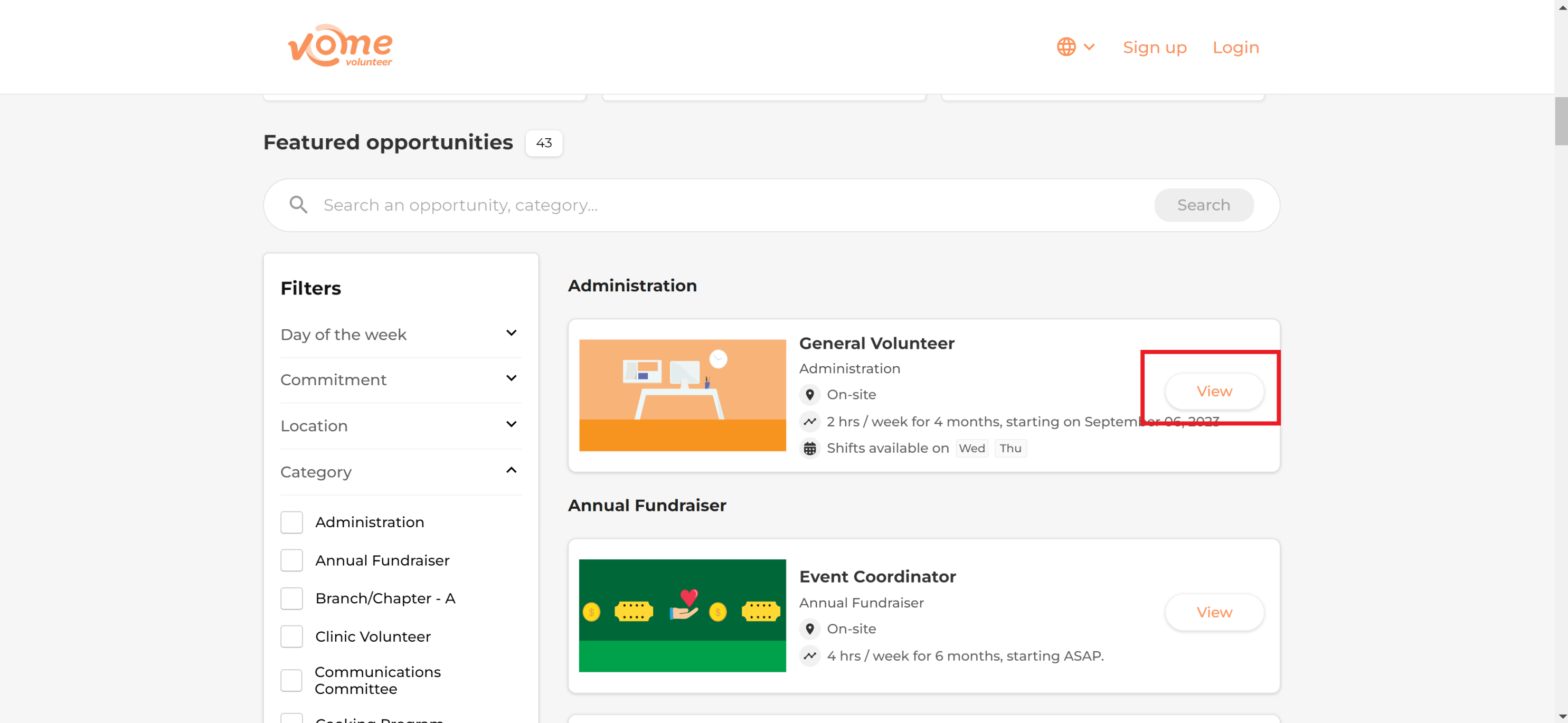Click the magnifying glass search icon
Screen dimensions: 1568x723
coord(298,204)
